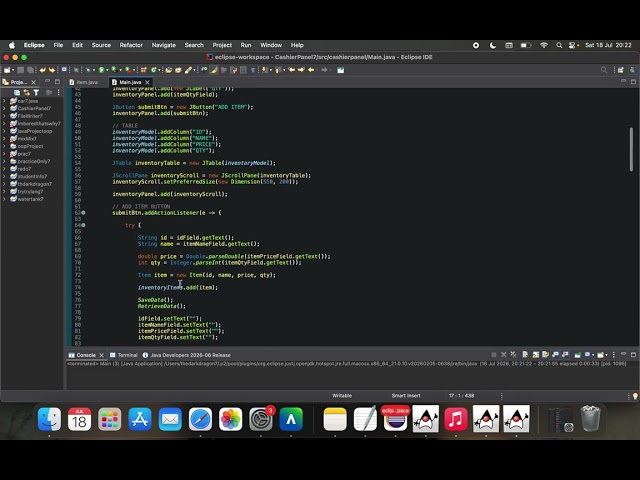Open Spotlight search in the macOS menu bar

[x=559, y=45]
